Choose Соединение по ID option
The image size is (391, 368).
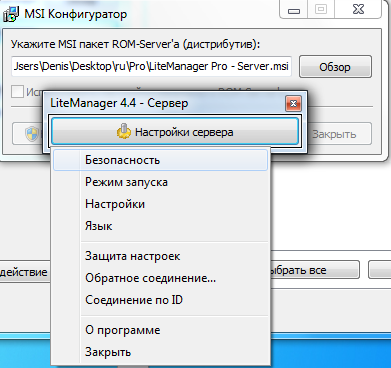[x=160, y=300]
